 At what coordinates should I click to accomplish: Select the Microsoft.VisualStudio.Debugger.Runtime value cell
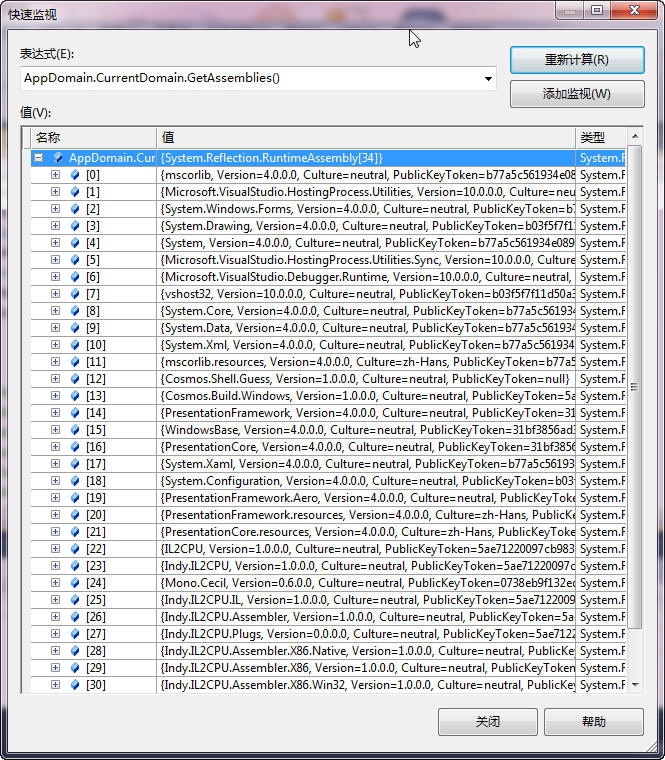point(366,277)
